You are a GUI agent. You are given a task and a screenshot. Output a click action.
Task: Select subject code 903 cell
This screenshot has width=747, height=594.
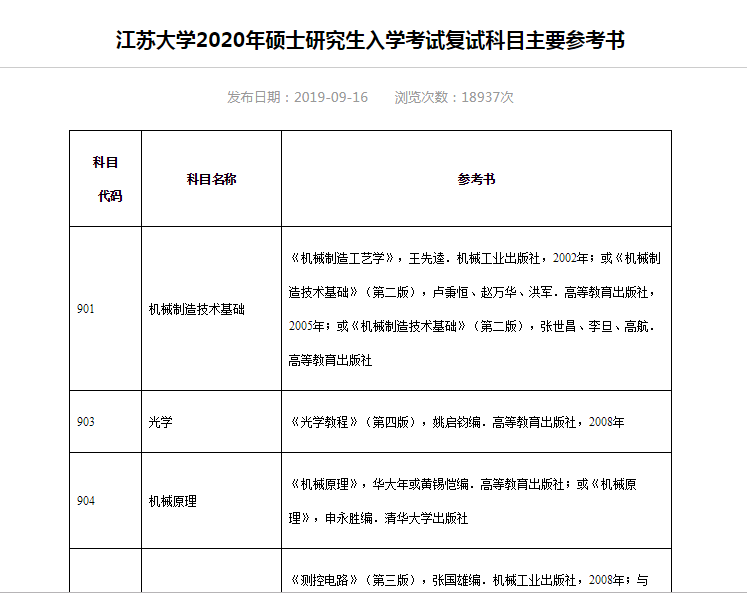(x=105, y=422)
